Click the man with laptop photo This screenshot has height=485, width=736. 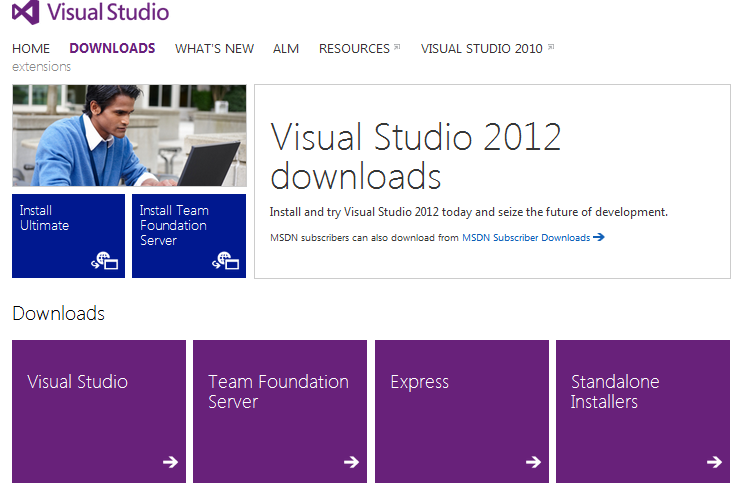(128, 135)
